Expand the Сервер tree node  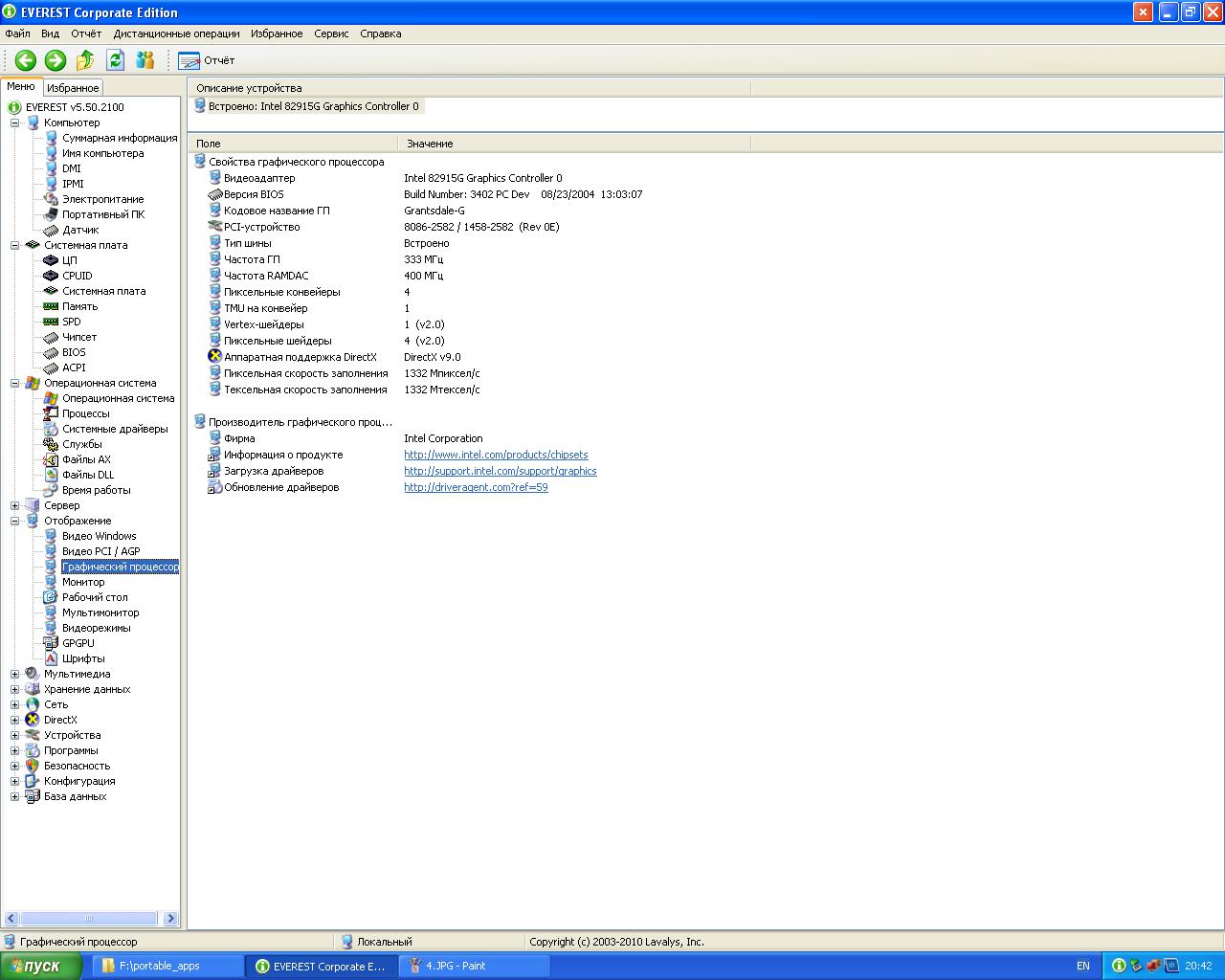[14, 505]
